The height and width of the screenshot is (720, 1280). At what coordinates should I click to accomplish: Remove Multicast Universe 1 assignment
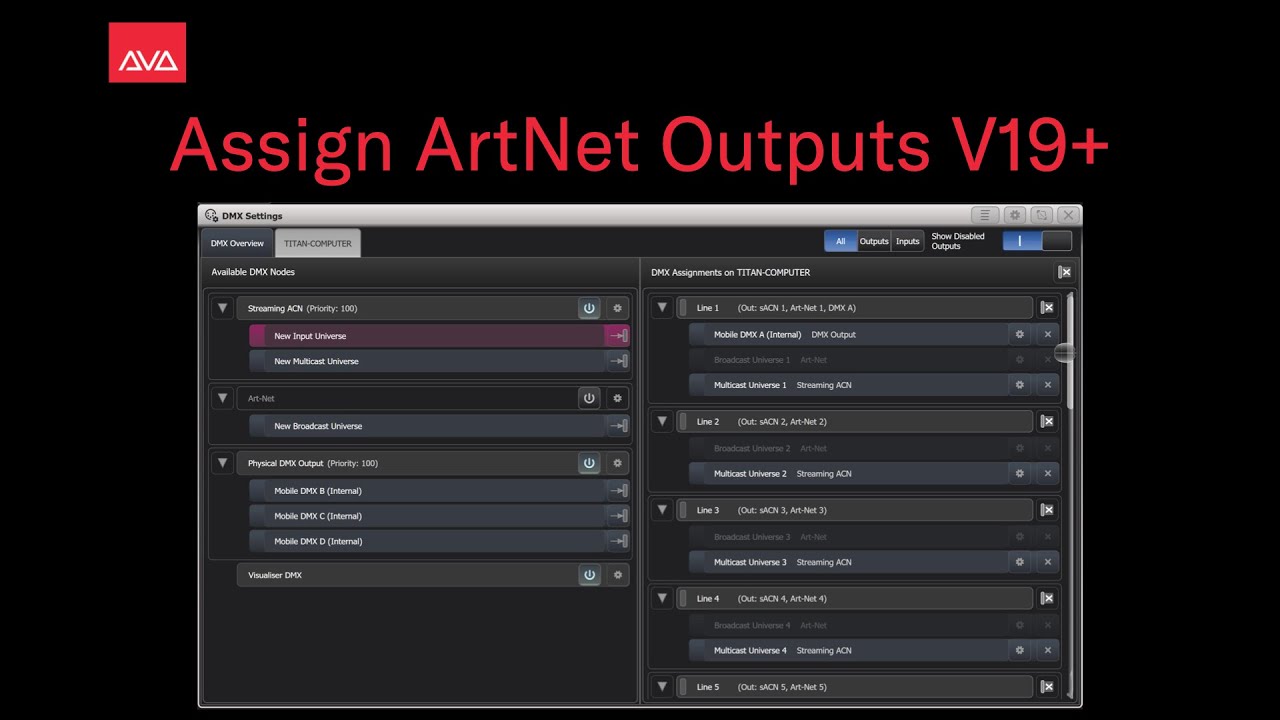(x=1047, y=385)
